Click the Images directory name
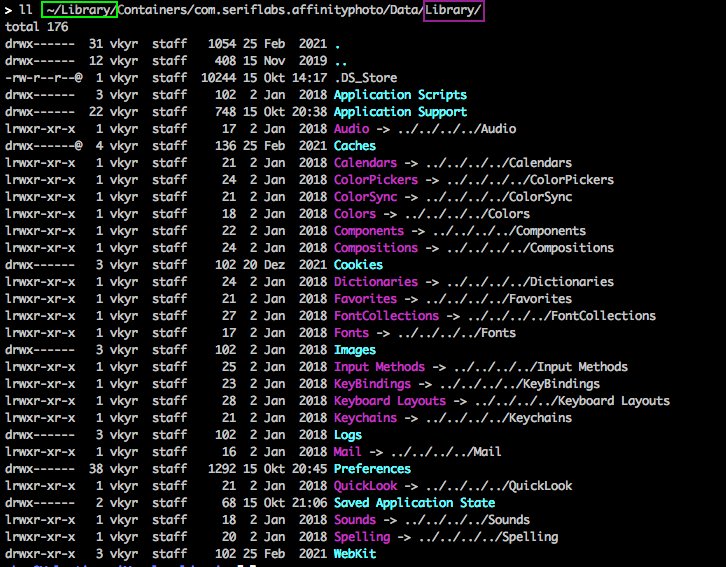Viewport: 726px width, 567px height. pos(354,350)
